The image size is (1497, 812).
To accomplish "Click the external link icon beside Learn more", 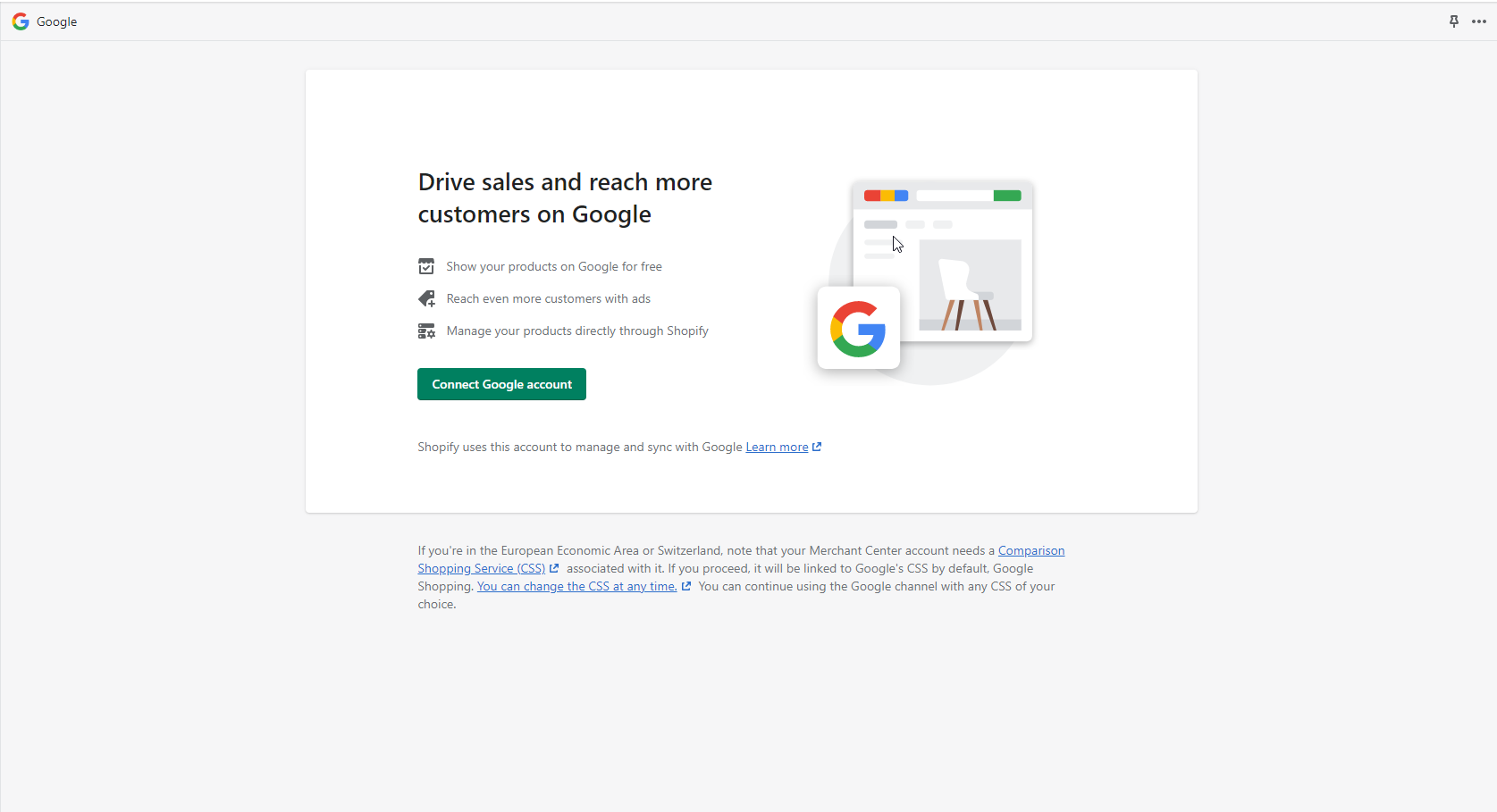I will click(x=817, y=447).
